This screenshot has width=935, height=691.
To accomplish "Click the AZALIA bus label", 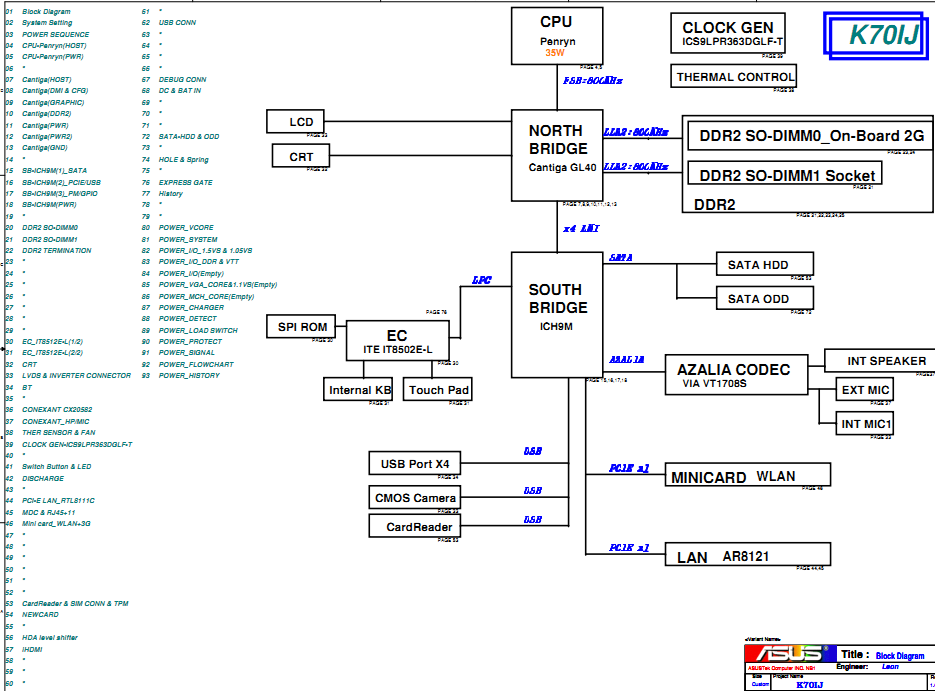I will 627,360.
